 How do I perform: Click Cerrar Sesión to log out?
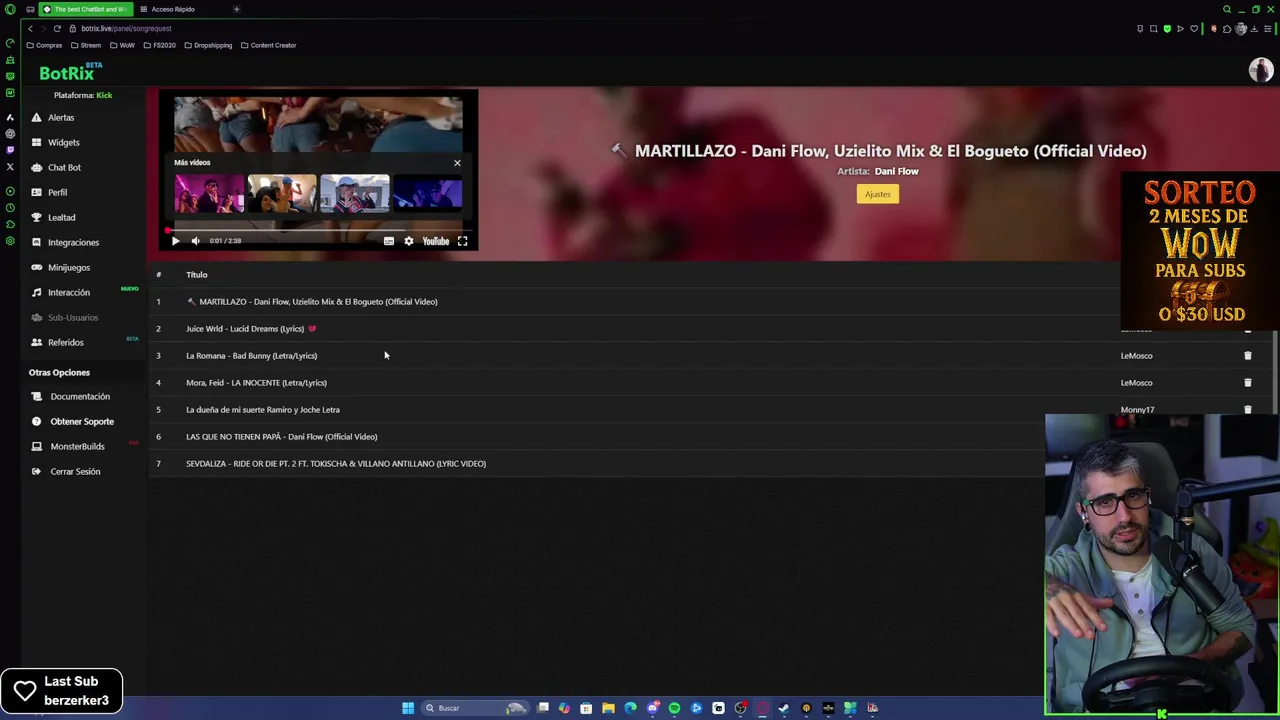(75, 471)
